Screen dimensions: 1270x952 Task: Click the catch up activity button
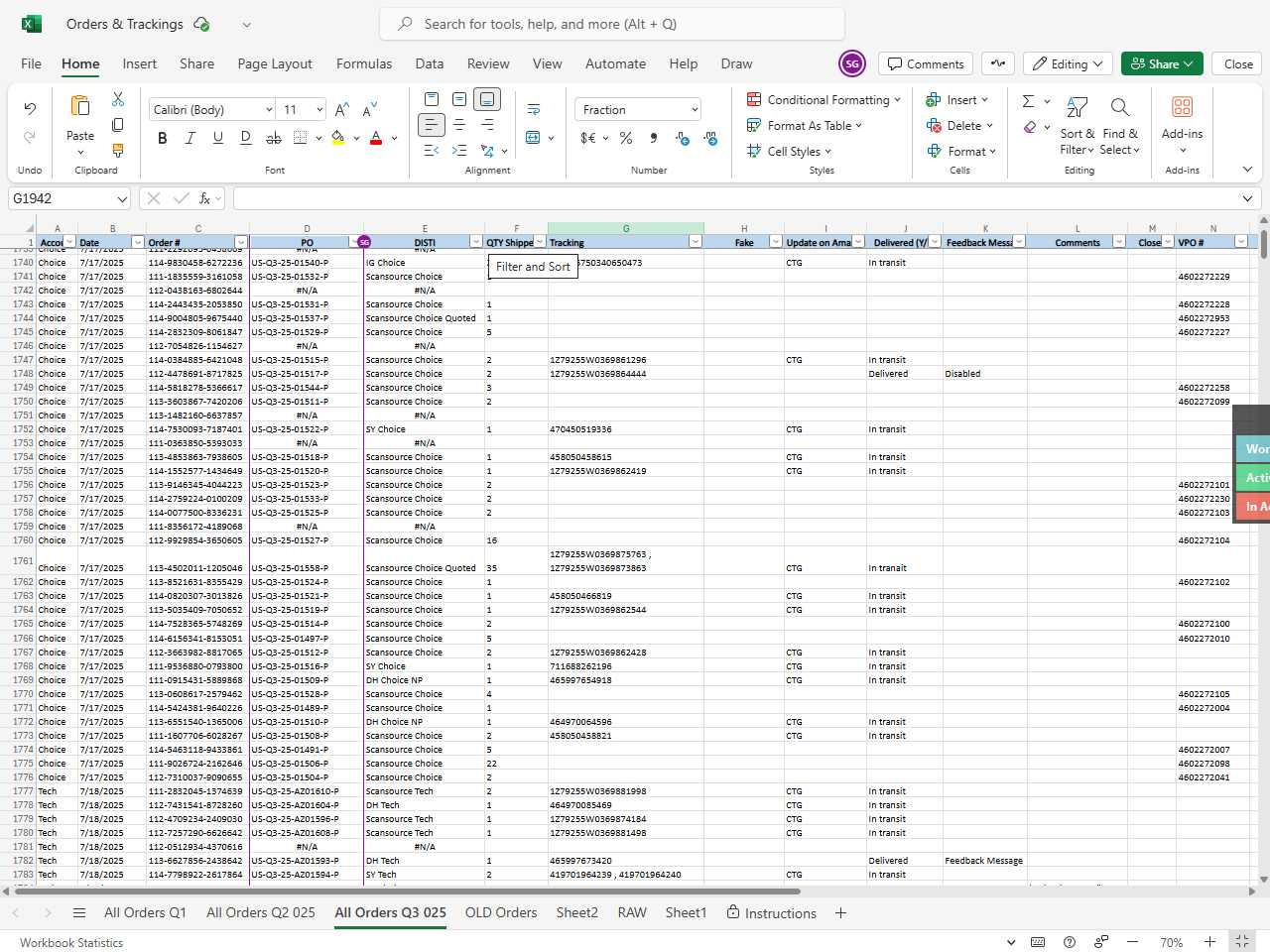(x=998, y=63)
